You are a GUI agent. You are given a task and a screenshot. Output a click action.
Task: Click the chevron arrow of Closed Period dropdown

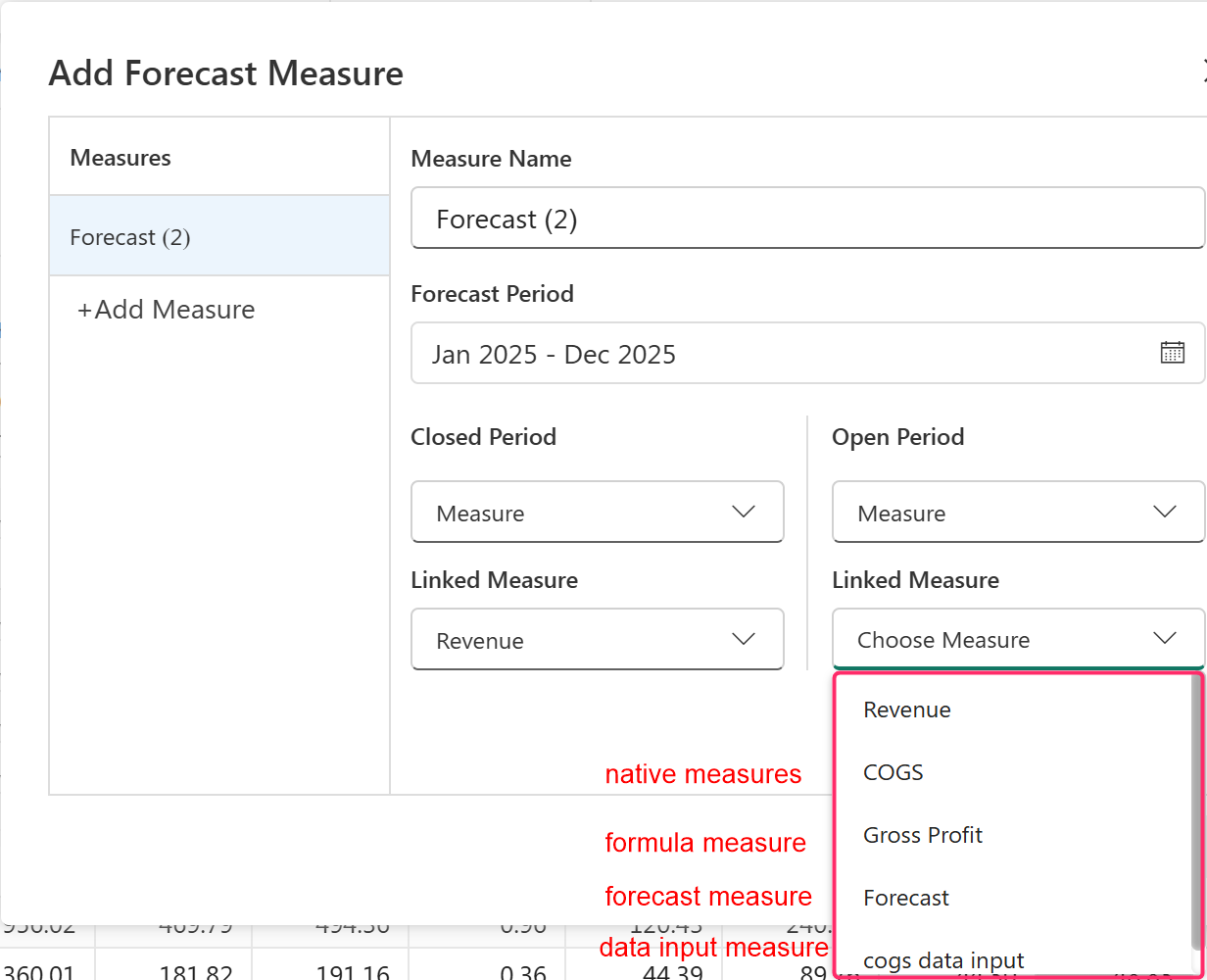(744, 512)
